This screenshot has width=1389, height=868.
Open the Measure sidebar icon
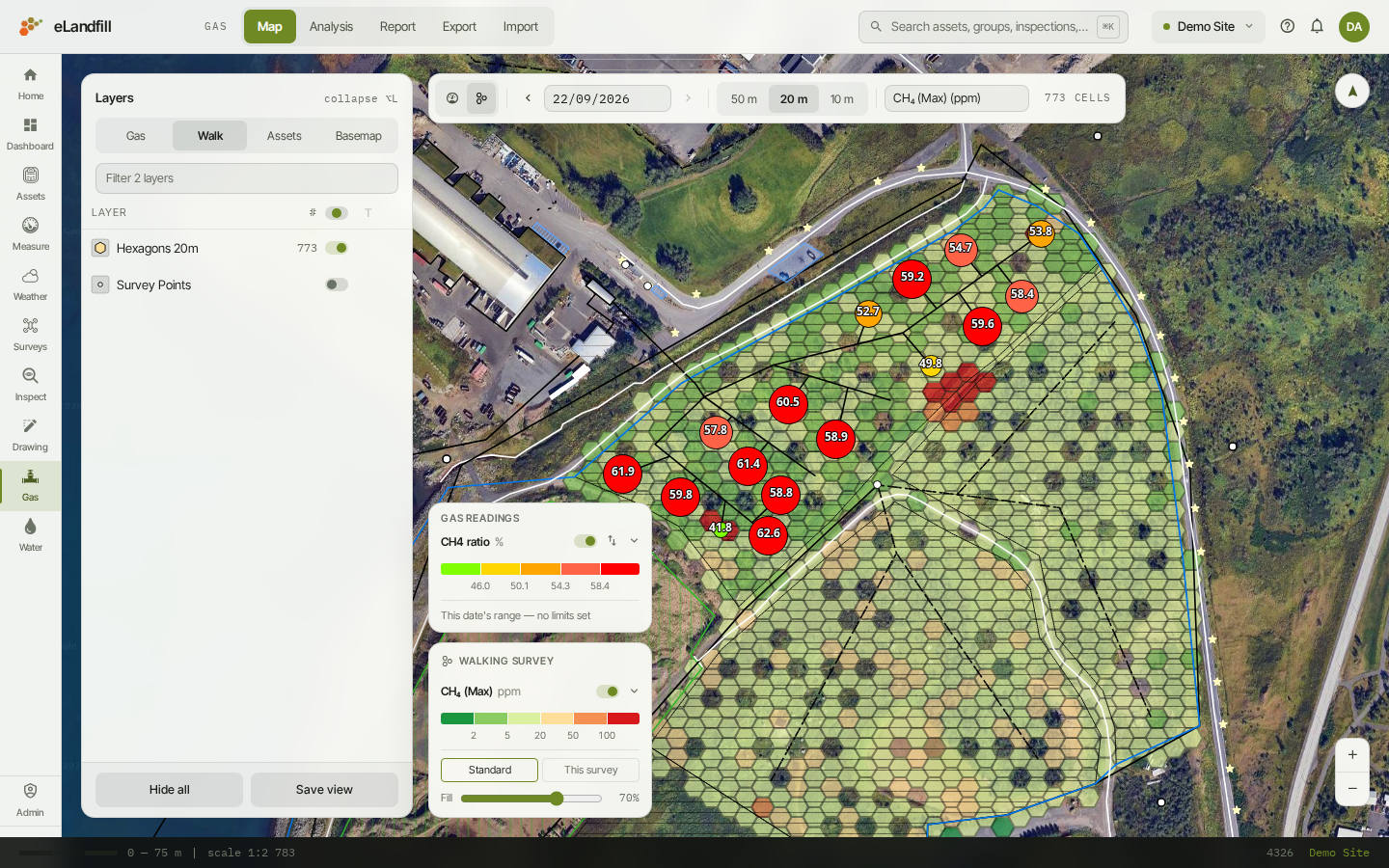pyautogui.click(x=30, y=234)
